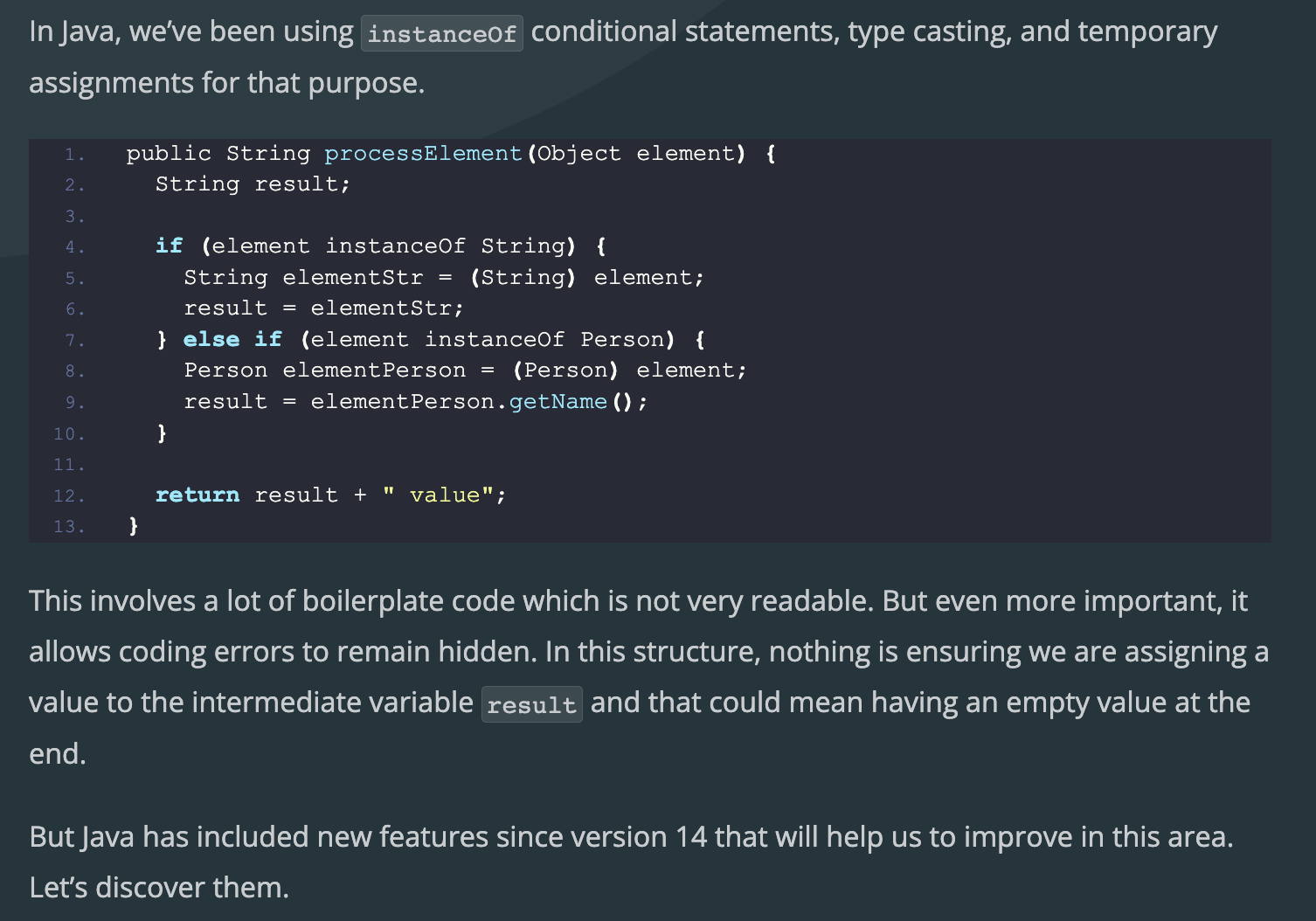
Task: Click paragraph starting 'This involves a lot'
Action: coord(648,677)
